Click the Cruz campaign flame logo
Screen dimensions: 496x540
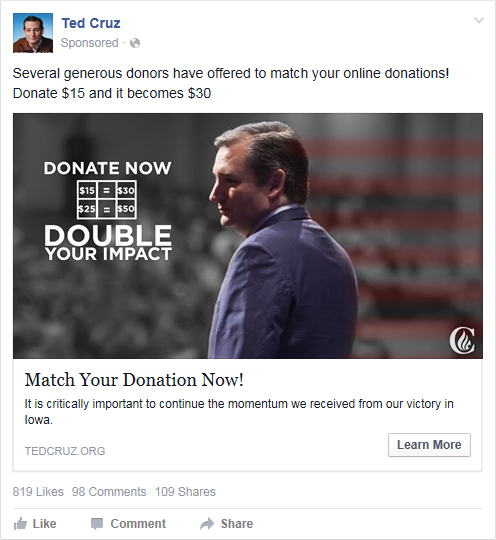(x=462, y=340)
